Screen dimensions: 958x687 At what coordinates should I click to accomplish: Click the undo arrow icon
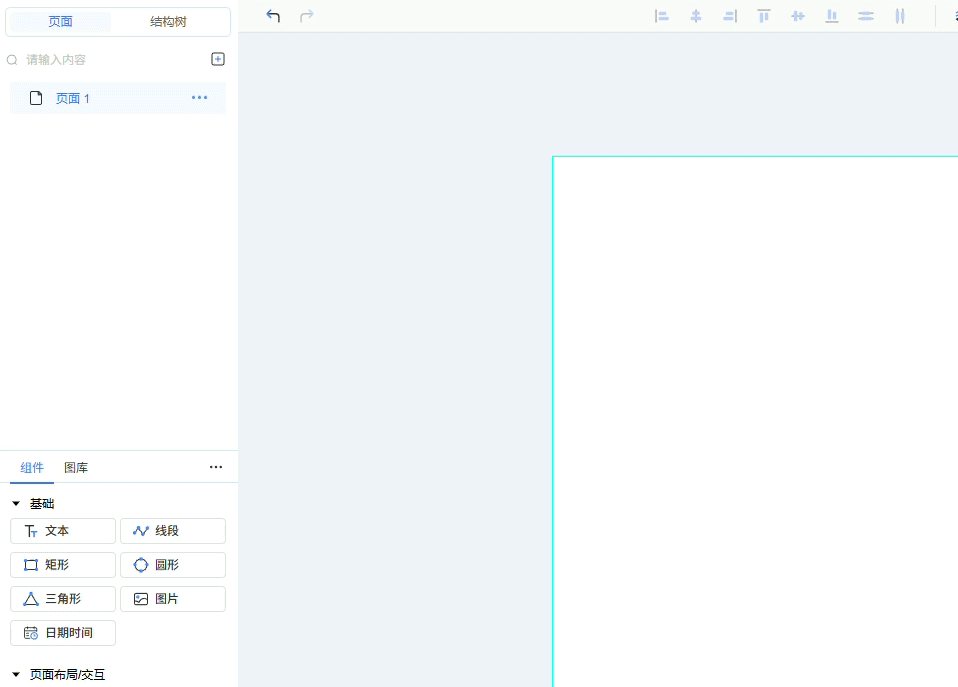273,16
